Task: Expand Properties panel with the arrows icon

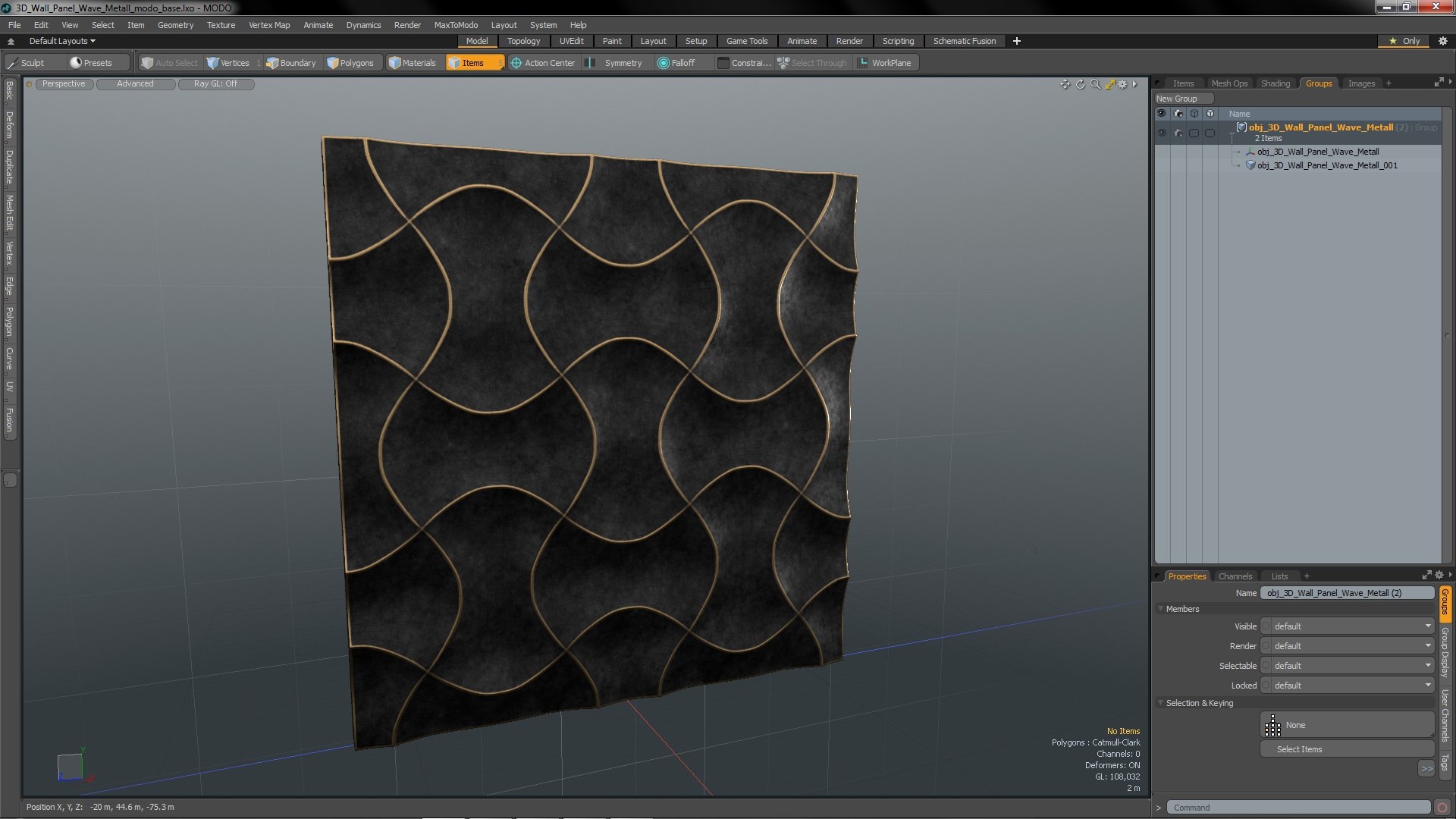Action: pos(1426,576)
